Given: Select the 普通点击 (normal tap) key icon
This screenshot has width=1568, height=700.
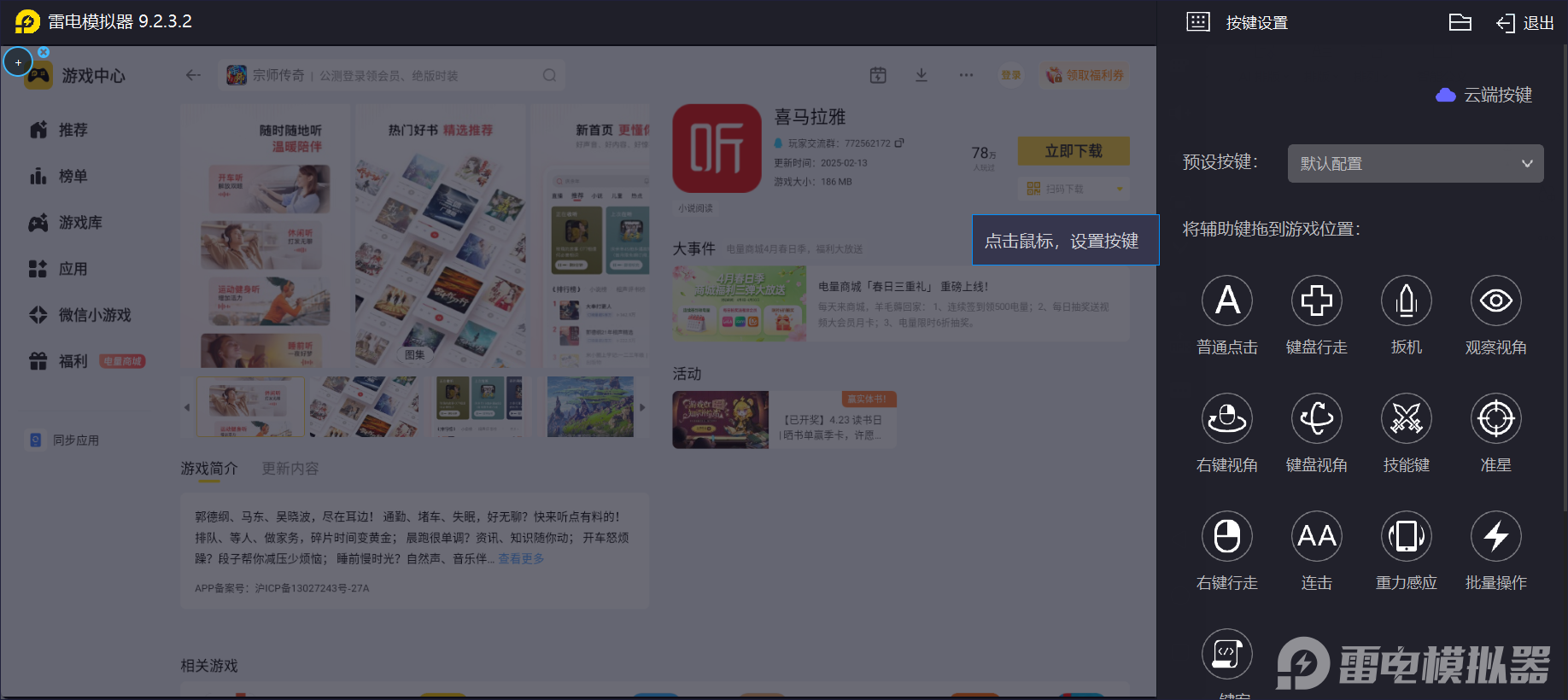Looking at the screenshot, I should click(x=1226, y=300).
